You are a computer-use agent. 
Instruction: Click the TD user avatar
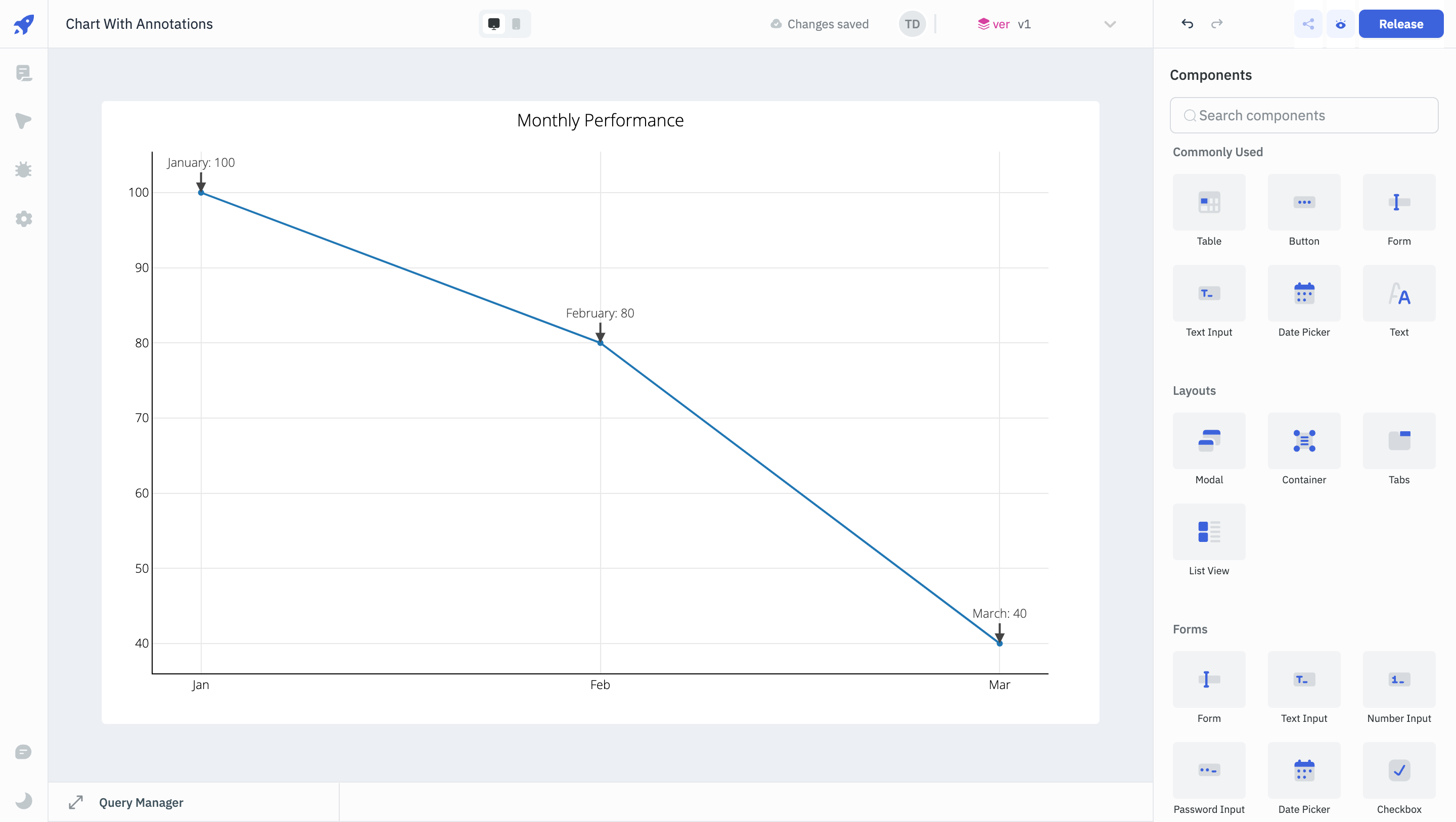[912, 24]
